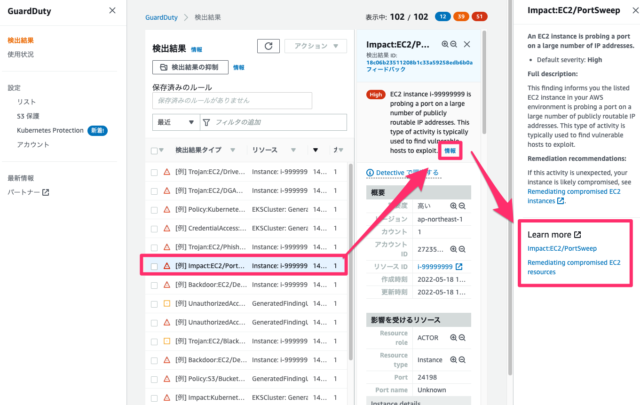Sort by the unlabeled black arrow column
Image resolution: width=640 pixels, height=405 pixels.
click(315, 150)
